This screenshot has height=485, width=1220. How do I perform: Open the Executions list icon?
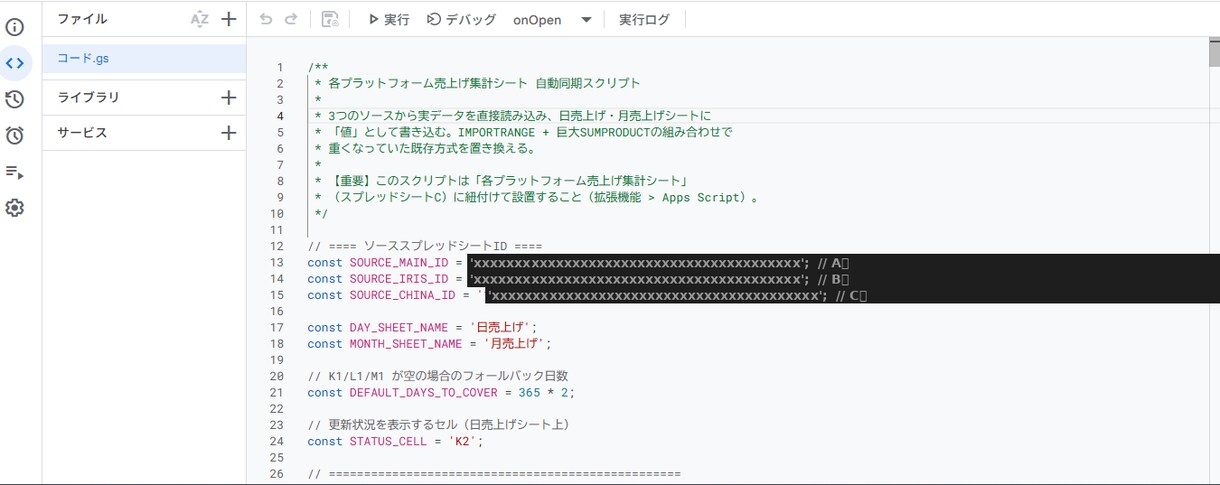[14, 172]
